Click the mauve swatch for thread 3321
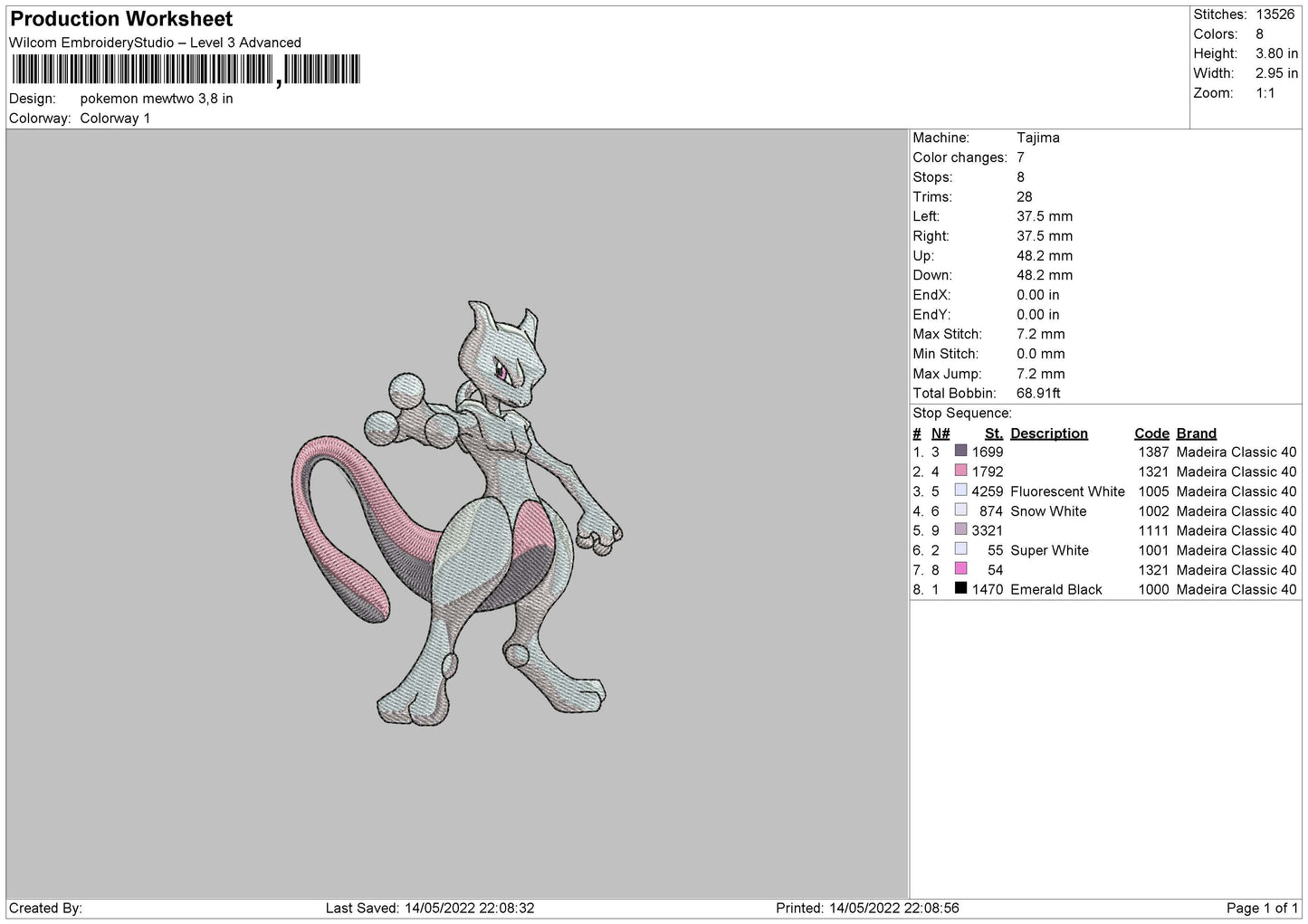The width and height of the screenshot is (1308, 924). point(961,529)
